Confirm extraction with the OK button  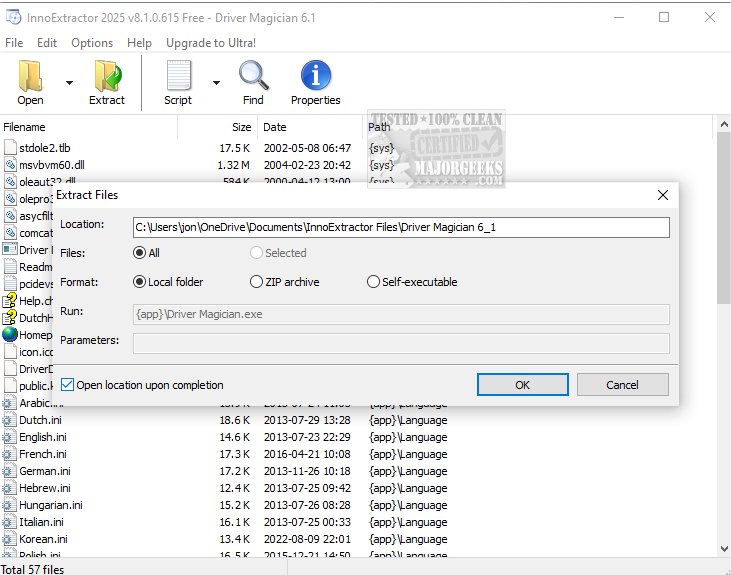(x=523, y=385)
